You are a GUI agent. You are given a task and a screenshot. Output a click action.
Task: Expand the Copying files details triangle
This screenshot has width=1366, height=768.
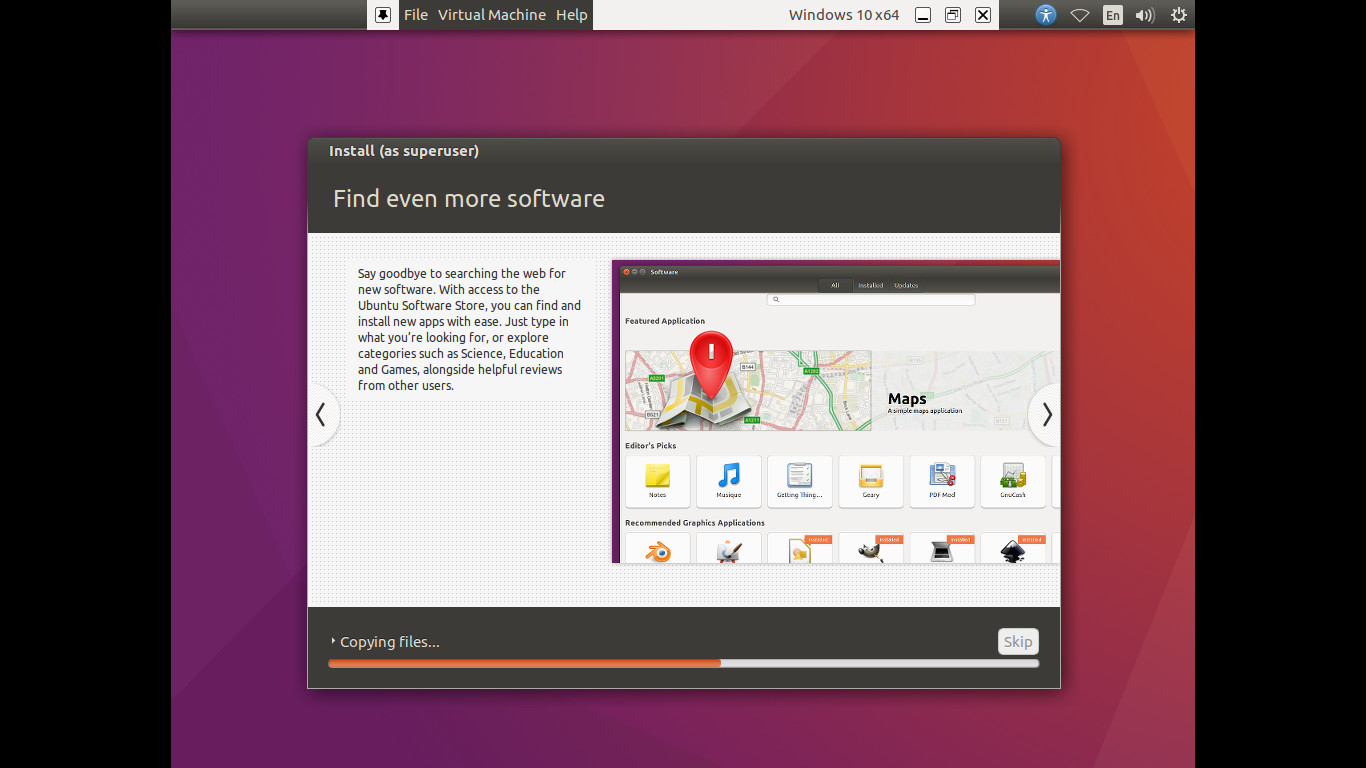333,641
